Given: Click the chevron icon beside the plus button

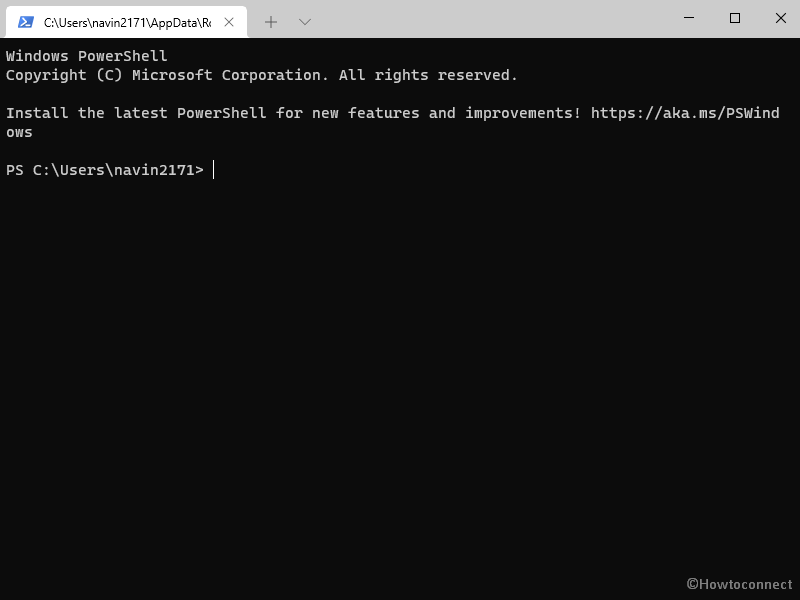Looking at the screenshot, I should click(x=303, y=20).
